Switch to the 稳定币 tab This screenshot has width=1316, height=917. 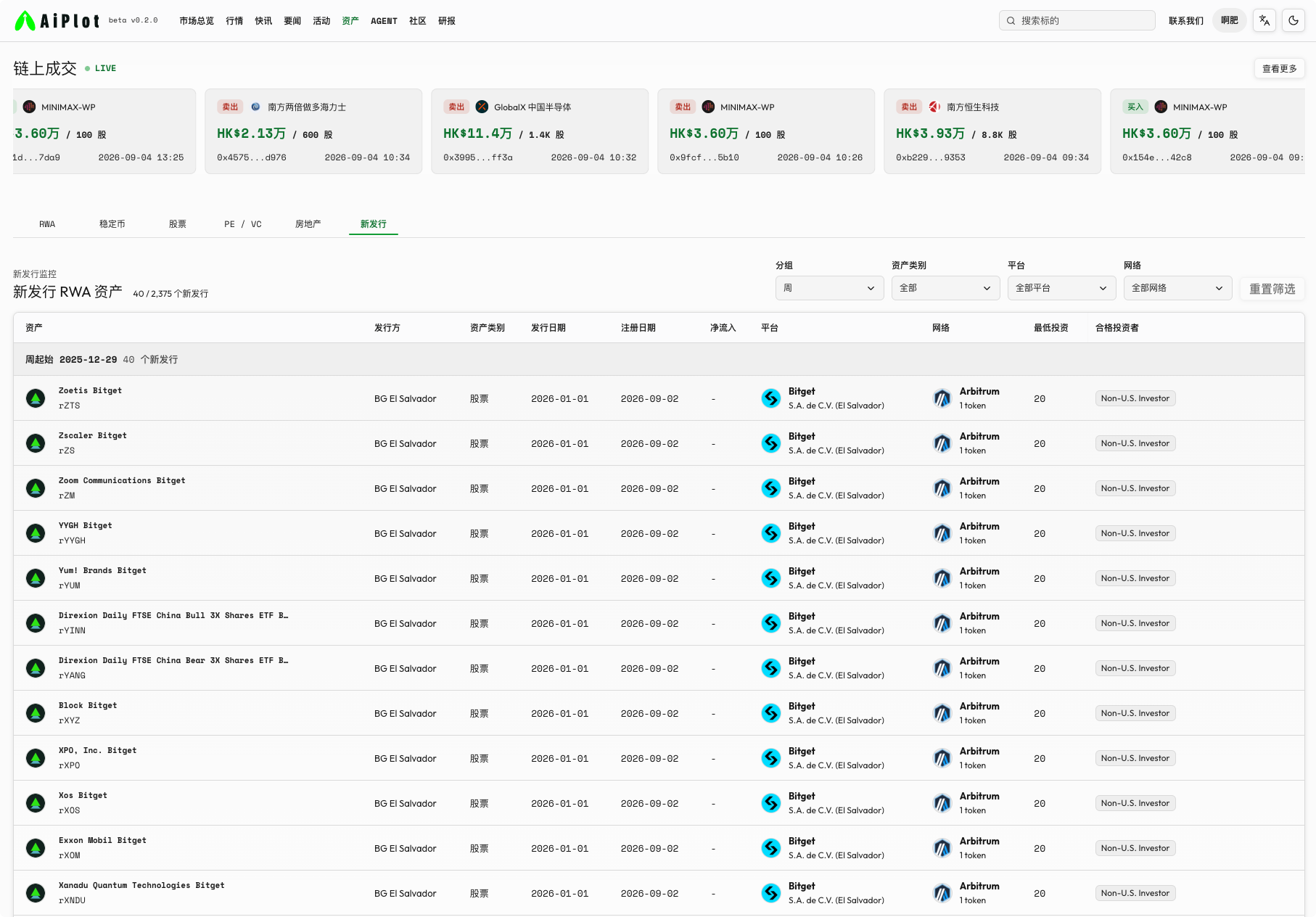tap(112, 224)
